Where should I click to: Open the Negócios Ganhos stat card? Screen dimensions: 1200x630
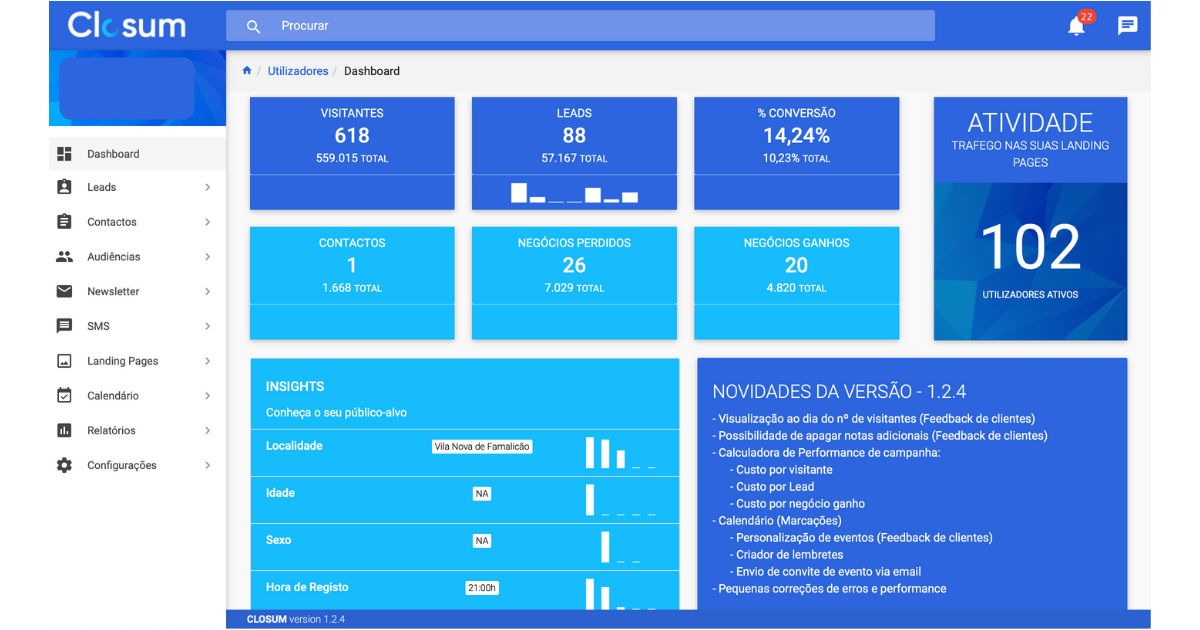[x=797, y=283]
